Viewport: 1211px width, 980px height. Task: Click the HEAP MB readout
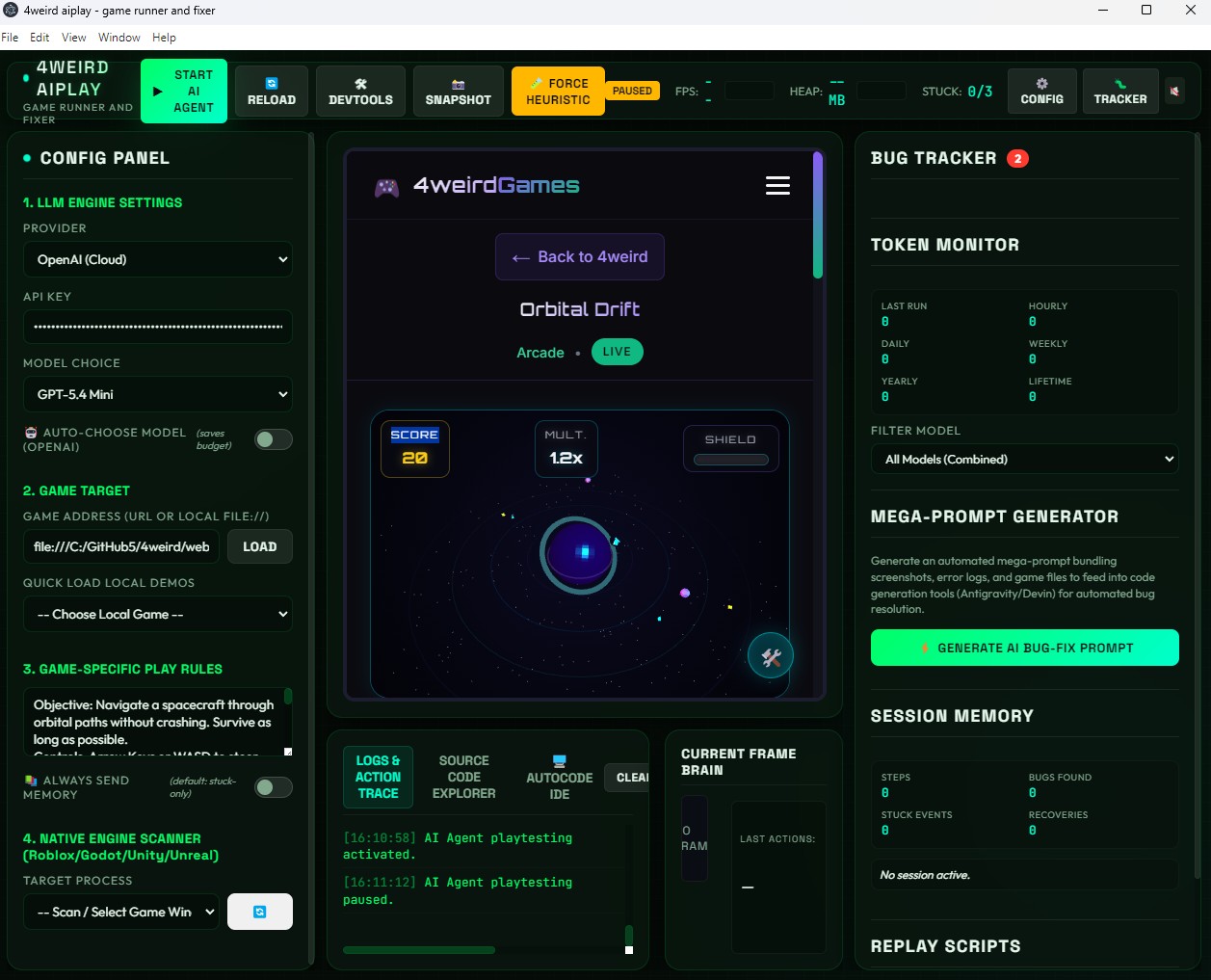(x=818, y=92)
